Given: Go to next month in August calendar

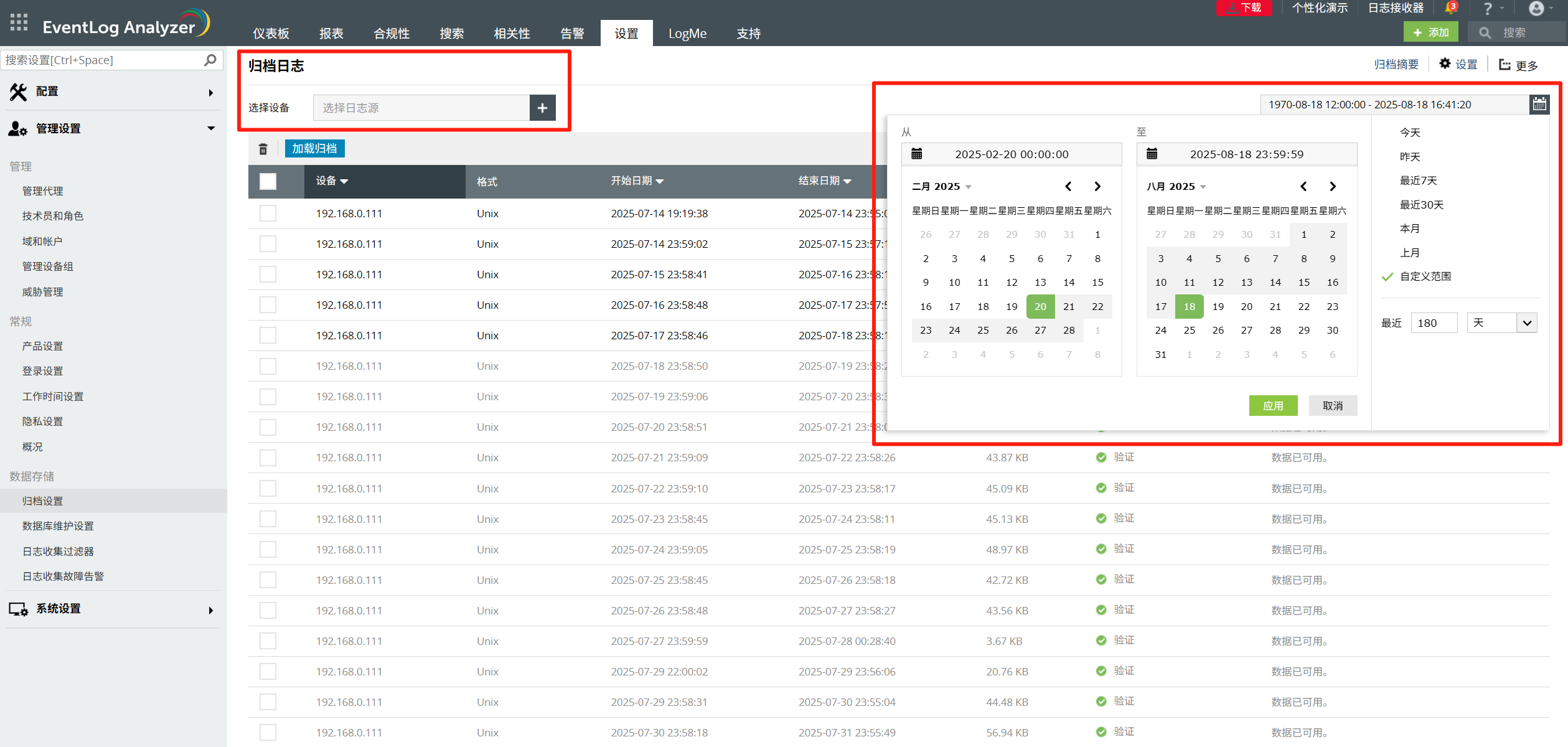Looking at the screenshot, I should pos(1333,186).
